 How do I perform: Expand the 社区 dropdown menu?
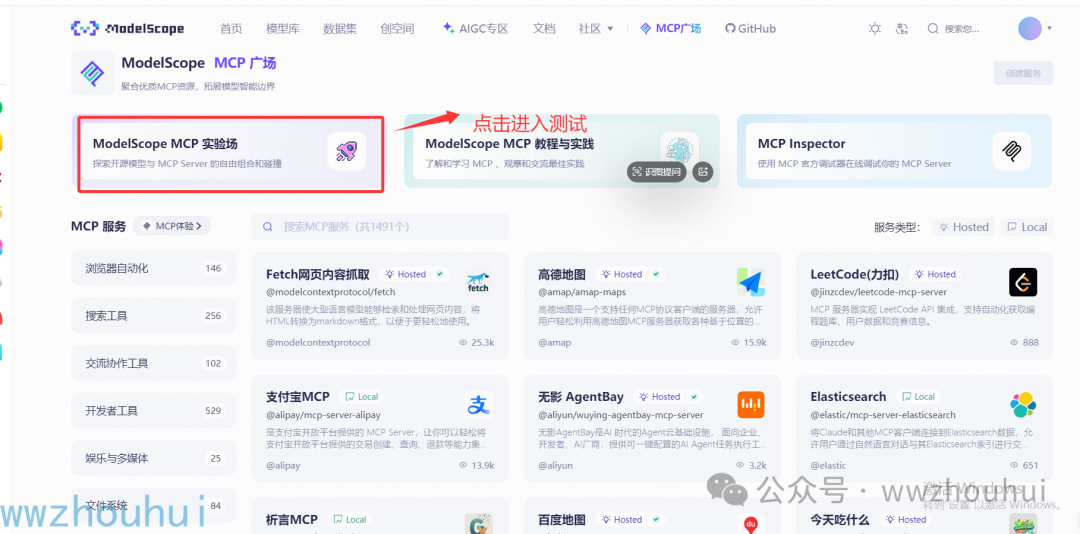pyautogui.click(x=596, y=28)
